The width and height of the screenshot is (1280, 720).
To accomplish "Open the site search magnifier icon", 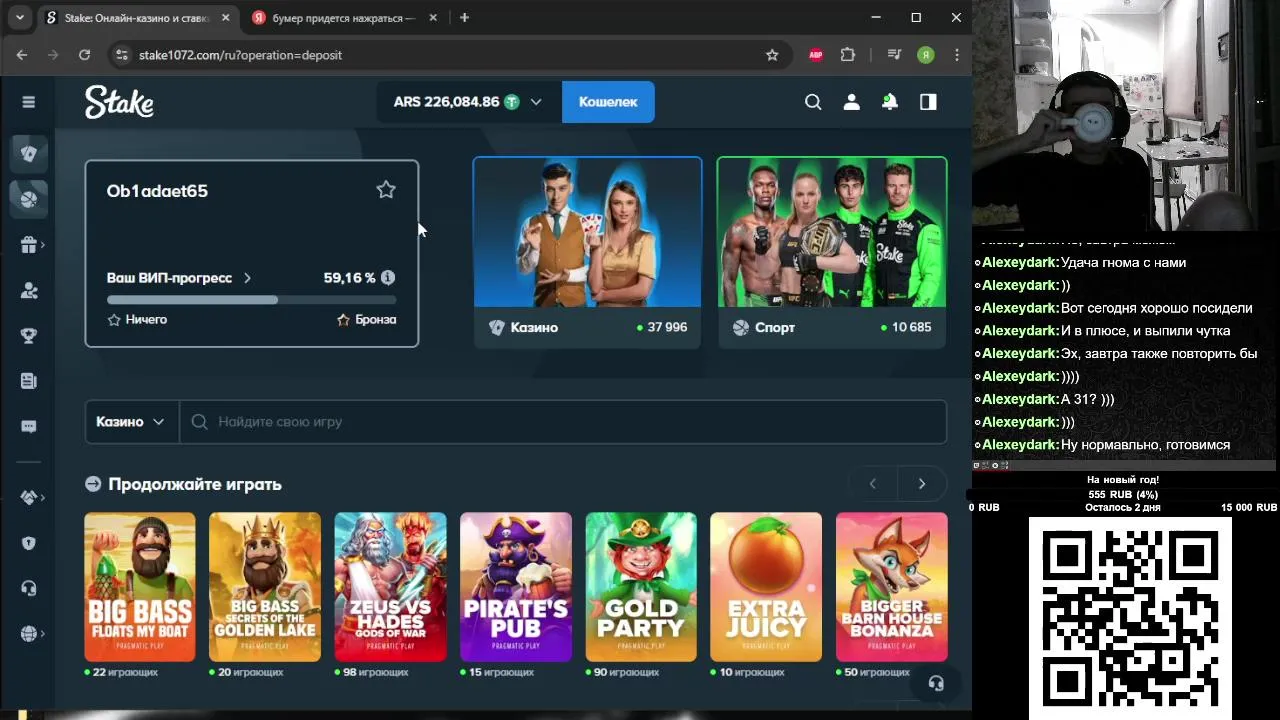I will pos(813,102).
